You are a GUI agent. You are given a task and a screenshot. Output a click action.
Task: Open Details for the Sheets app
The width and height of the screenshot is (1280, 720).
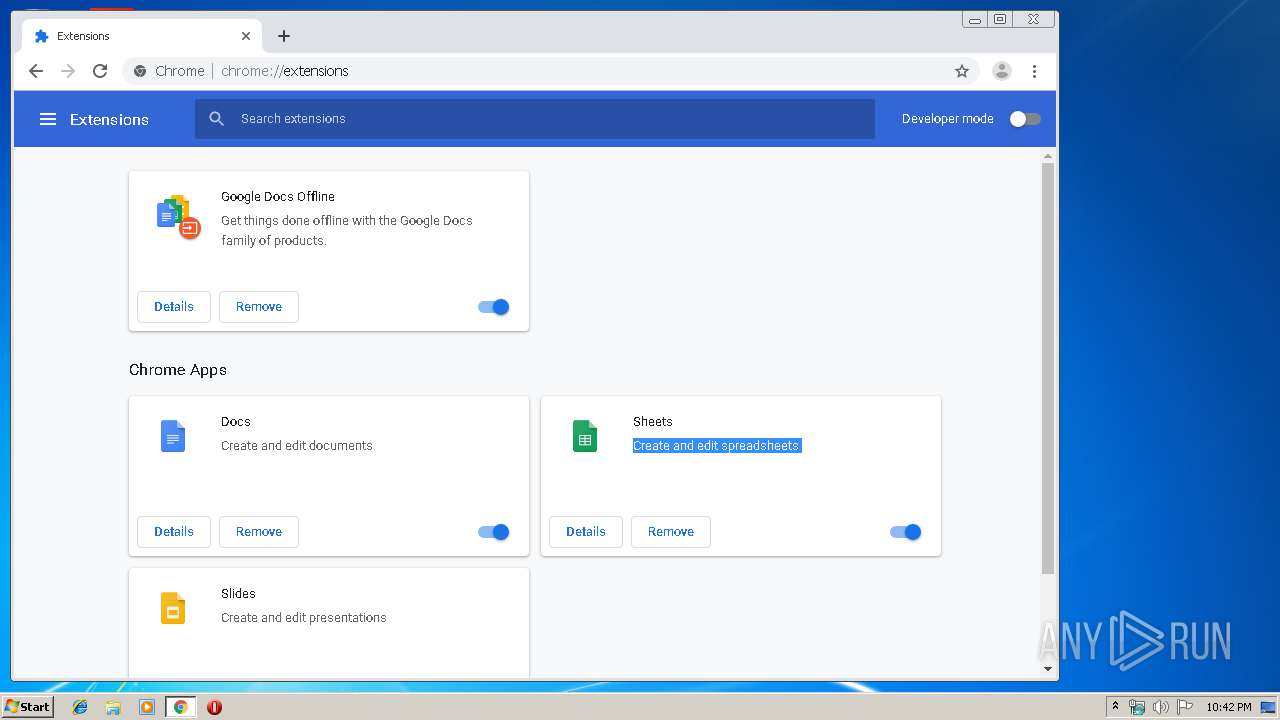pos(586,532)
